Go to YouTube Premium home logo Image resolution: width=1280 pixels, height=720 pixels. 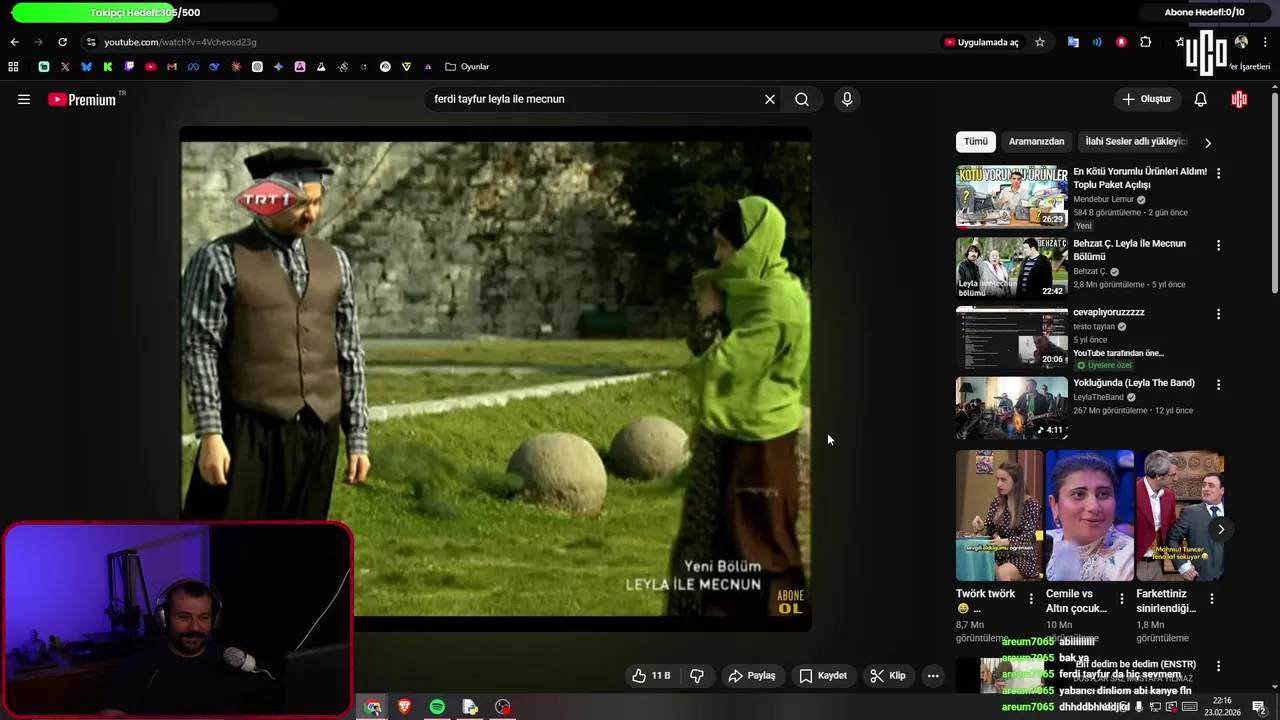(82, 99)
